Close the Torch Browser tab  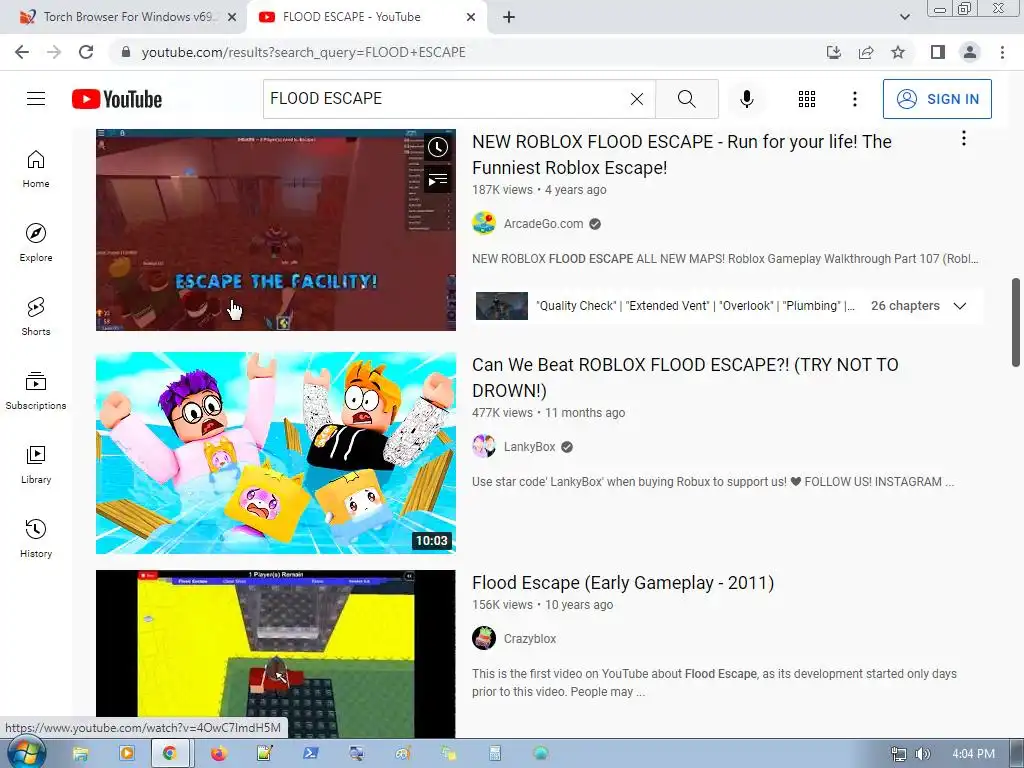(232, 17)
